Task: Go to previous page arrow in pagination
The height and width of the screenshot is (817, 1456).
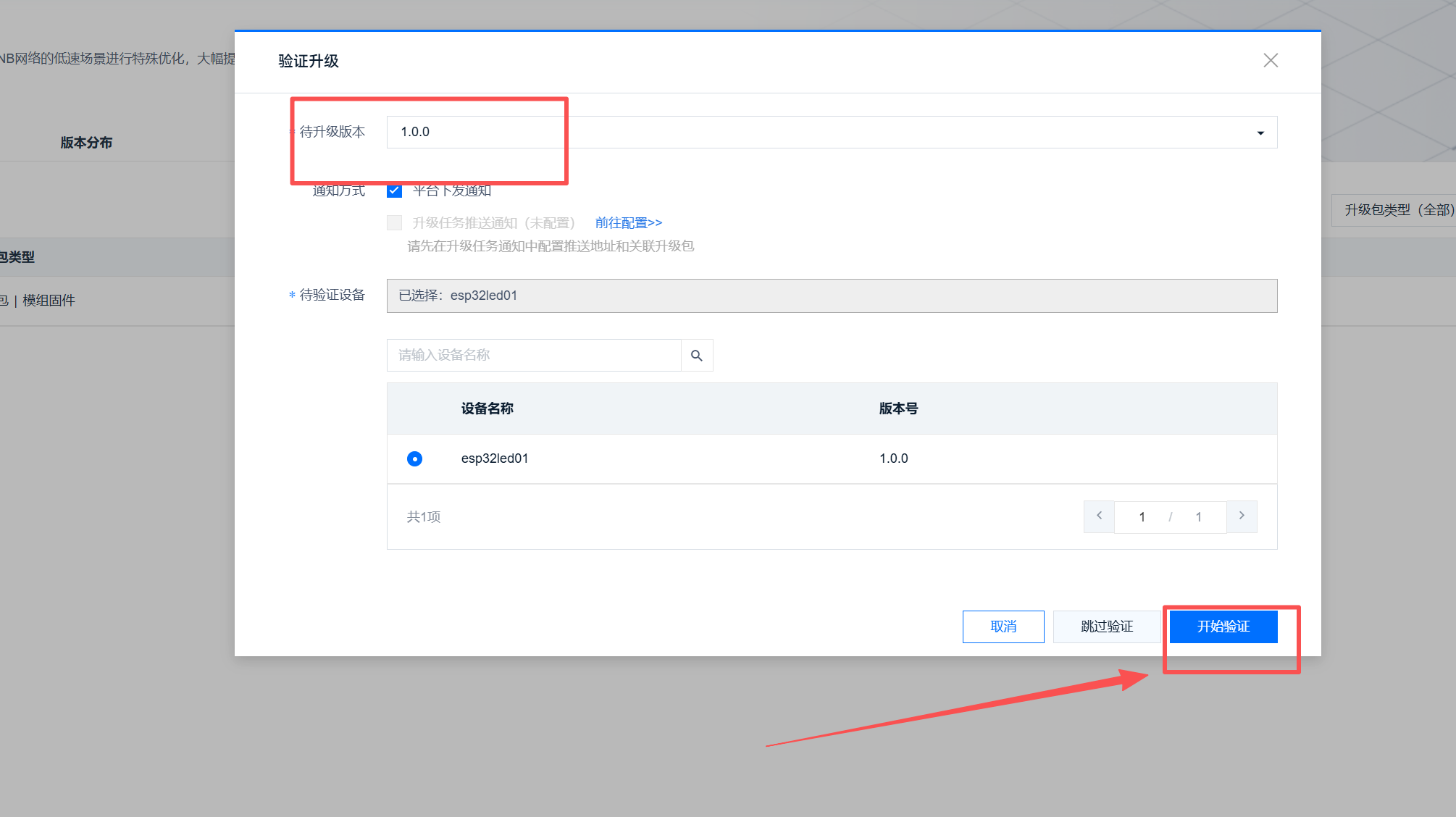Action: tap(1099, 516)
